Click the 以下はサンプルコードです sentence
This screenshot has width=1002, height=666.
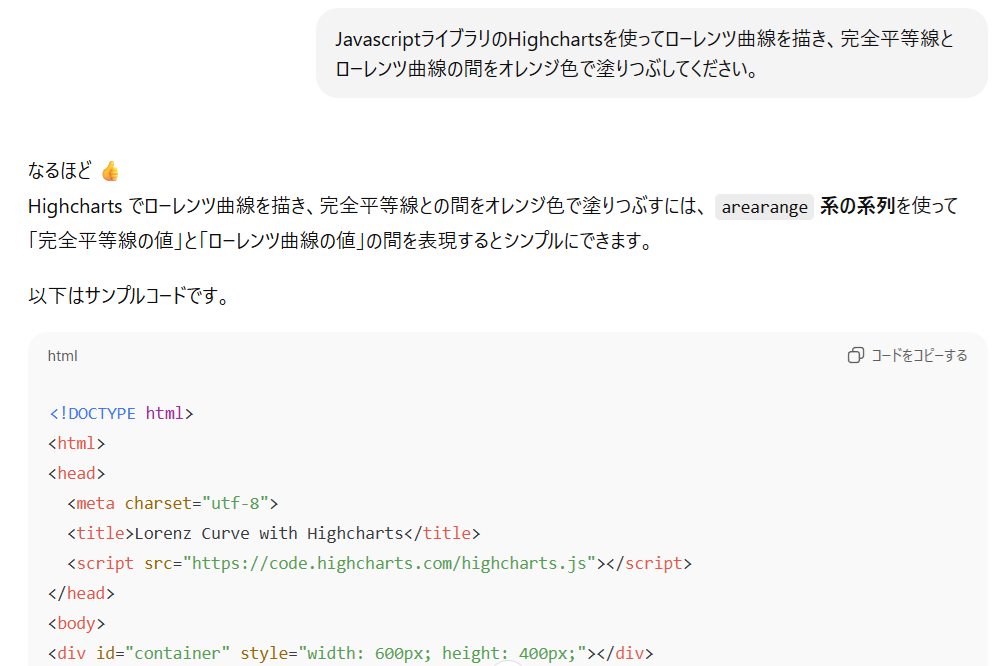(128, 297)
